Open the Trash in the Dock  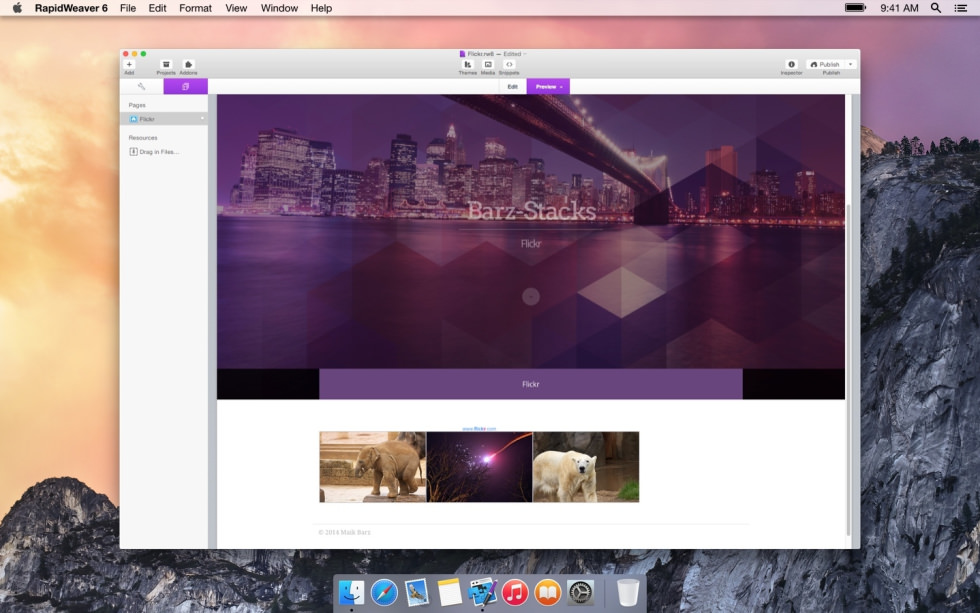(x=628, y=592)
